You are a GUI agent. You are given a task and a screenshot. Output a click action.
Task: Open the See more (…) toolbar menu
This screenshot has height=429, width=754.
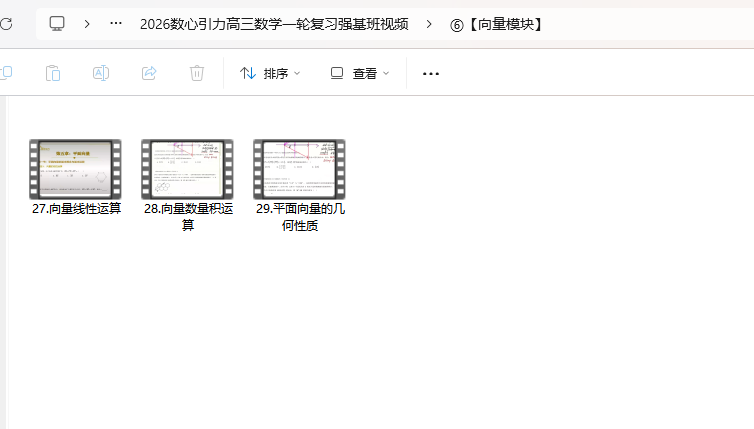tap(431, 73)
